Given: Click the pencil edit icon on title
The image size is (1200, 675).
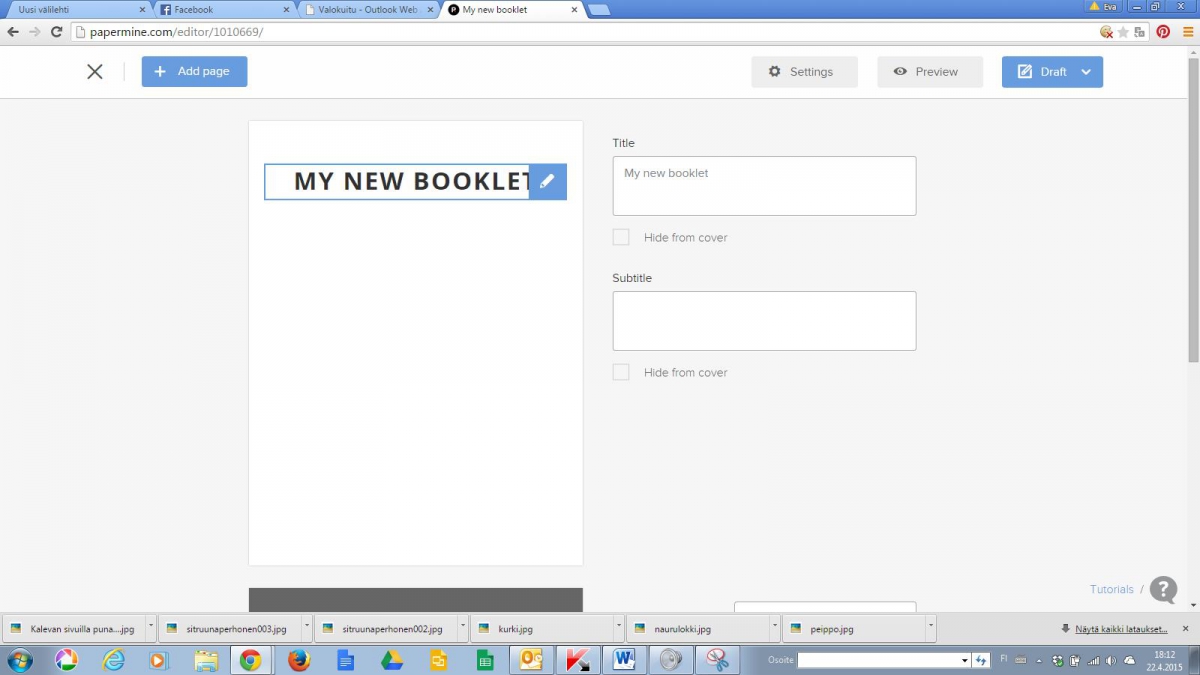Looking at the screenshot, I should coord(547,182).
